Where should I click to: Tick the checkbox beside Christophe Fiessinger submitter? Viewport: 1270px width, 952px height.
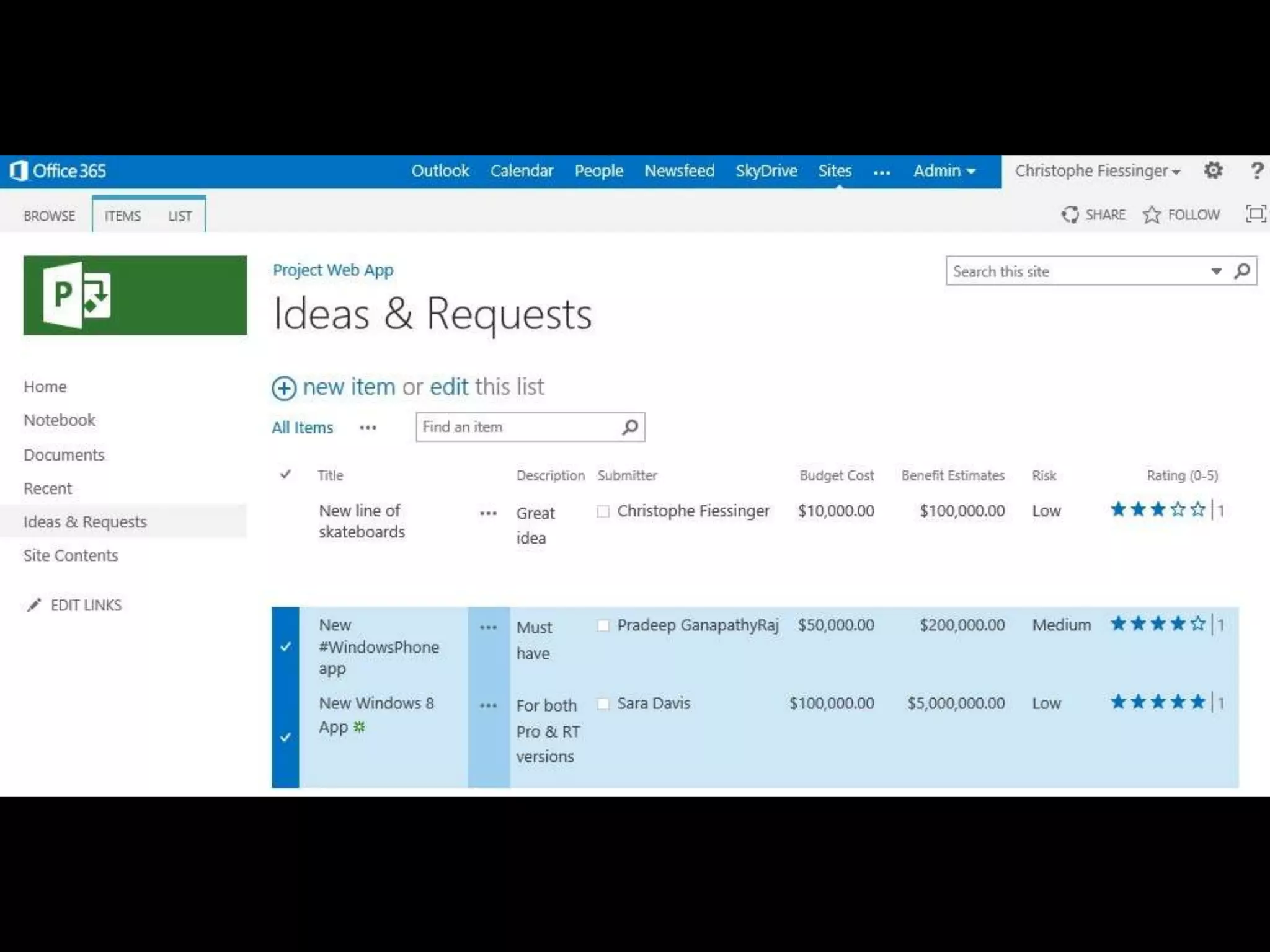(603, 511)
